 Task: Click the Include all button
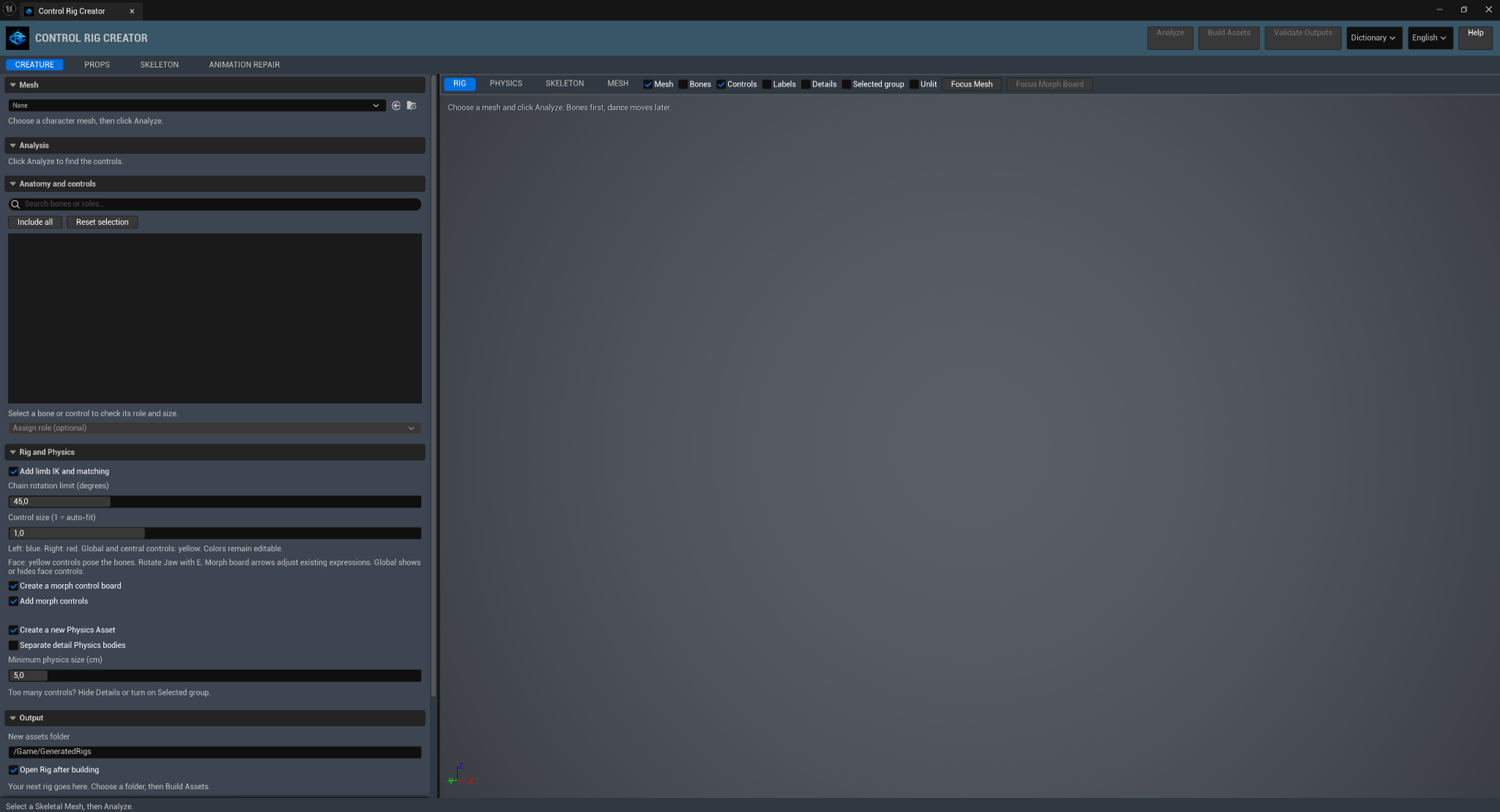point(35,223)
